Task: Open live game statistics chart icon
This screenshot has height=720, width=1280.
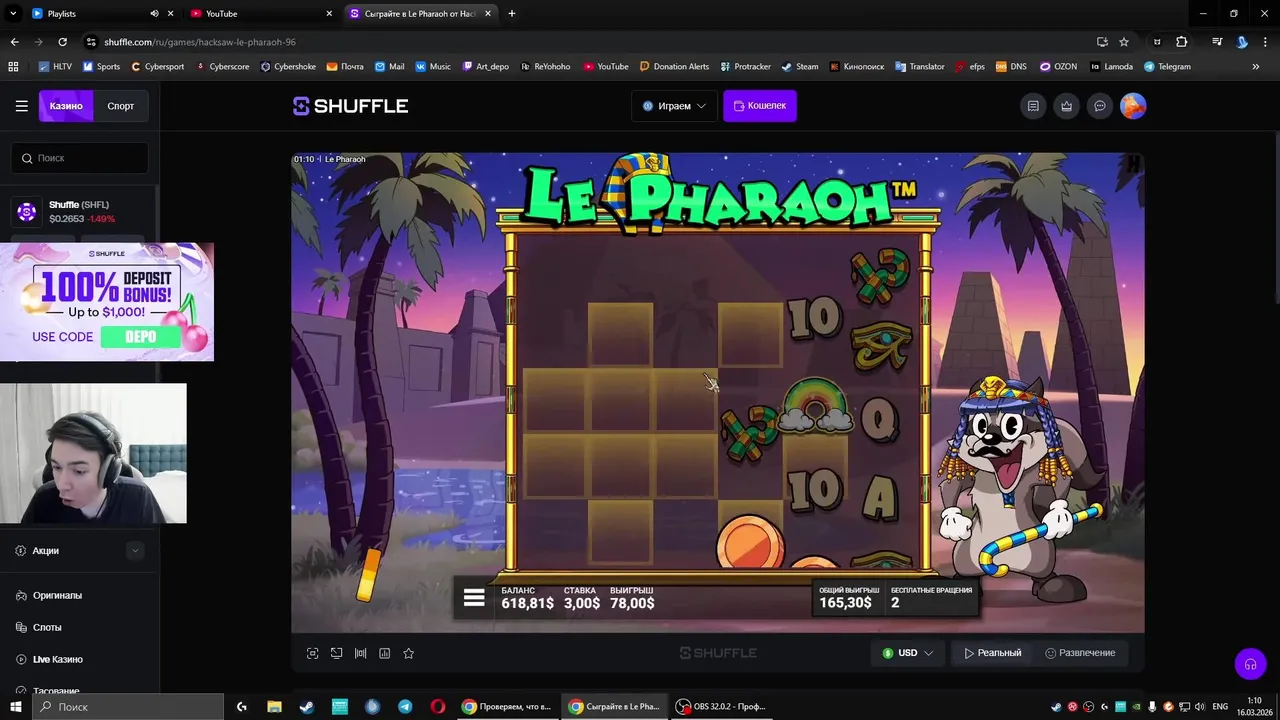Action: 384,653
